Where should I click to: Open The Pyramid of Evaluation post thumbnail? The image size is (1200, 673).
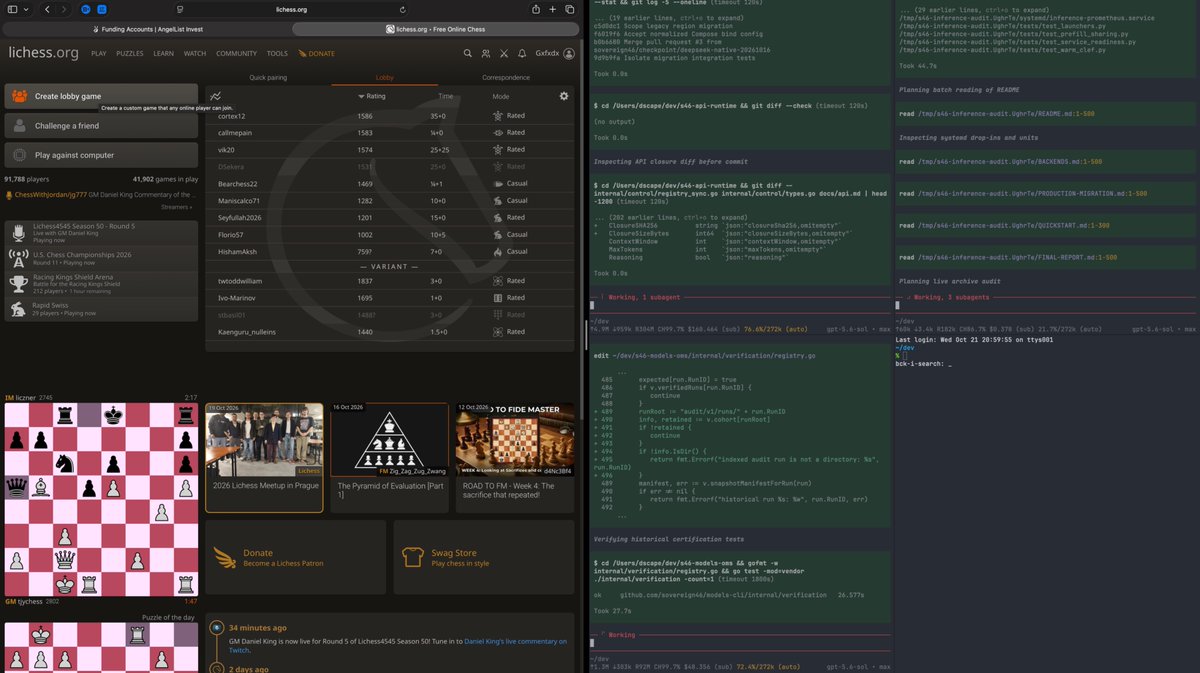click(389, 440)
